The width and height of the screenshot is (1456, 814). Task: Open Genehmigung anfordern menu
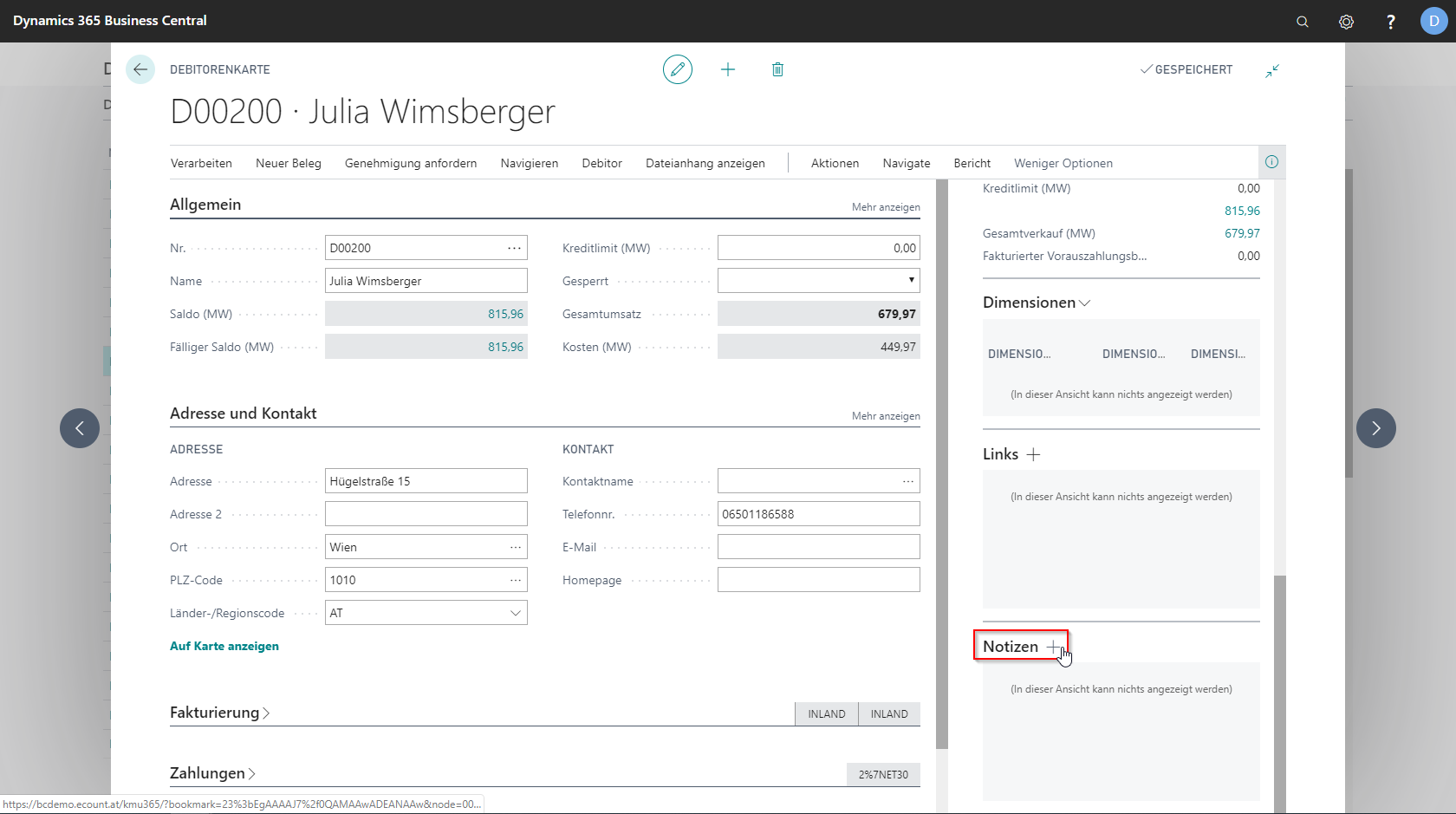(x=411, y=163)
